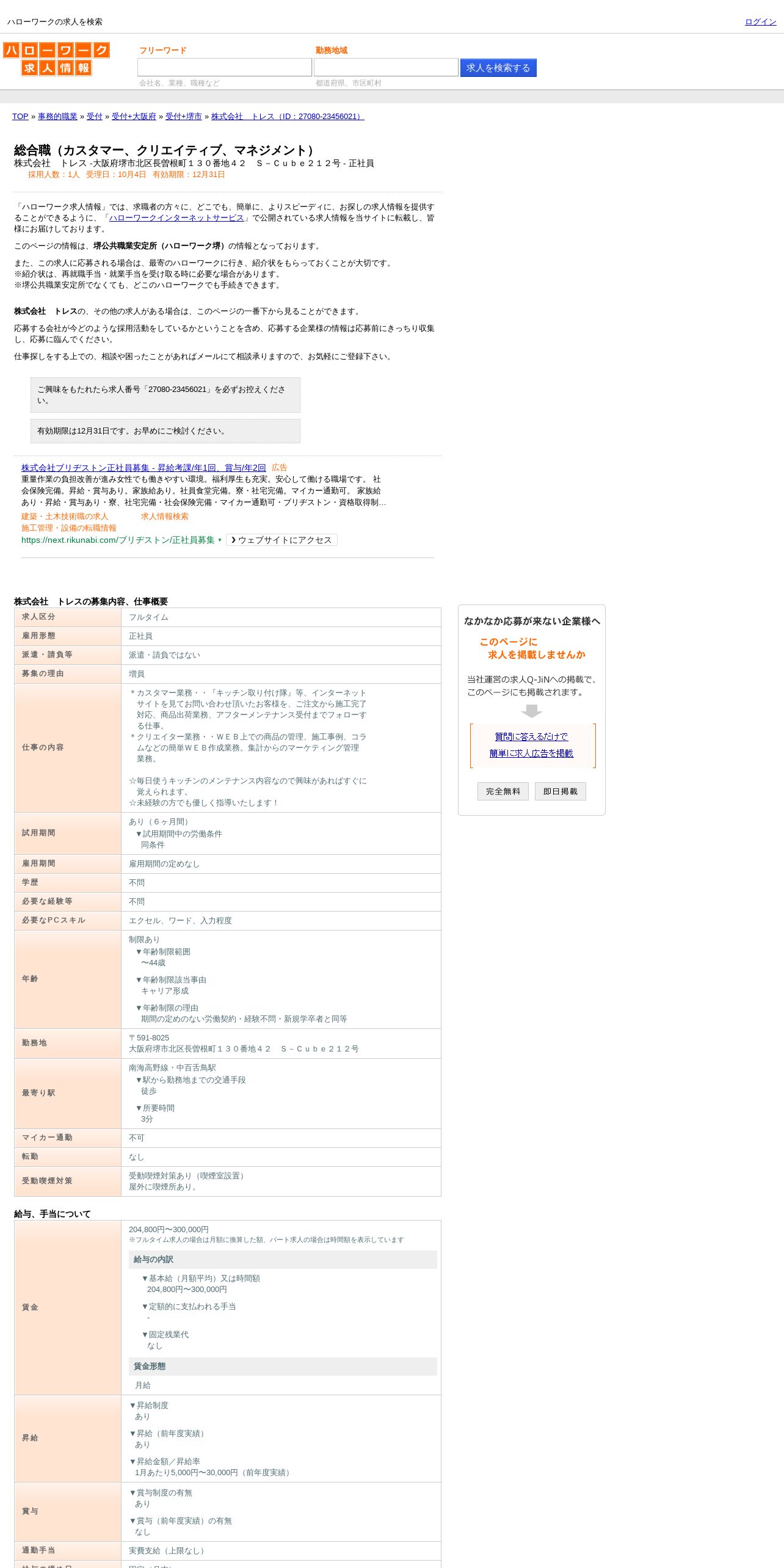Click 〜44歳 age limit text
This screenshot has height=1568, width=784.
click(153, 963)
